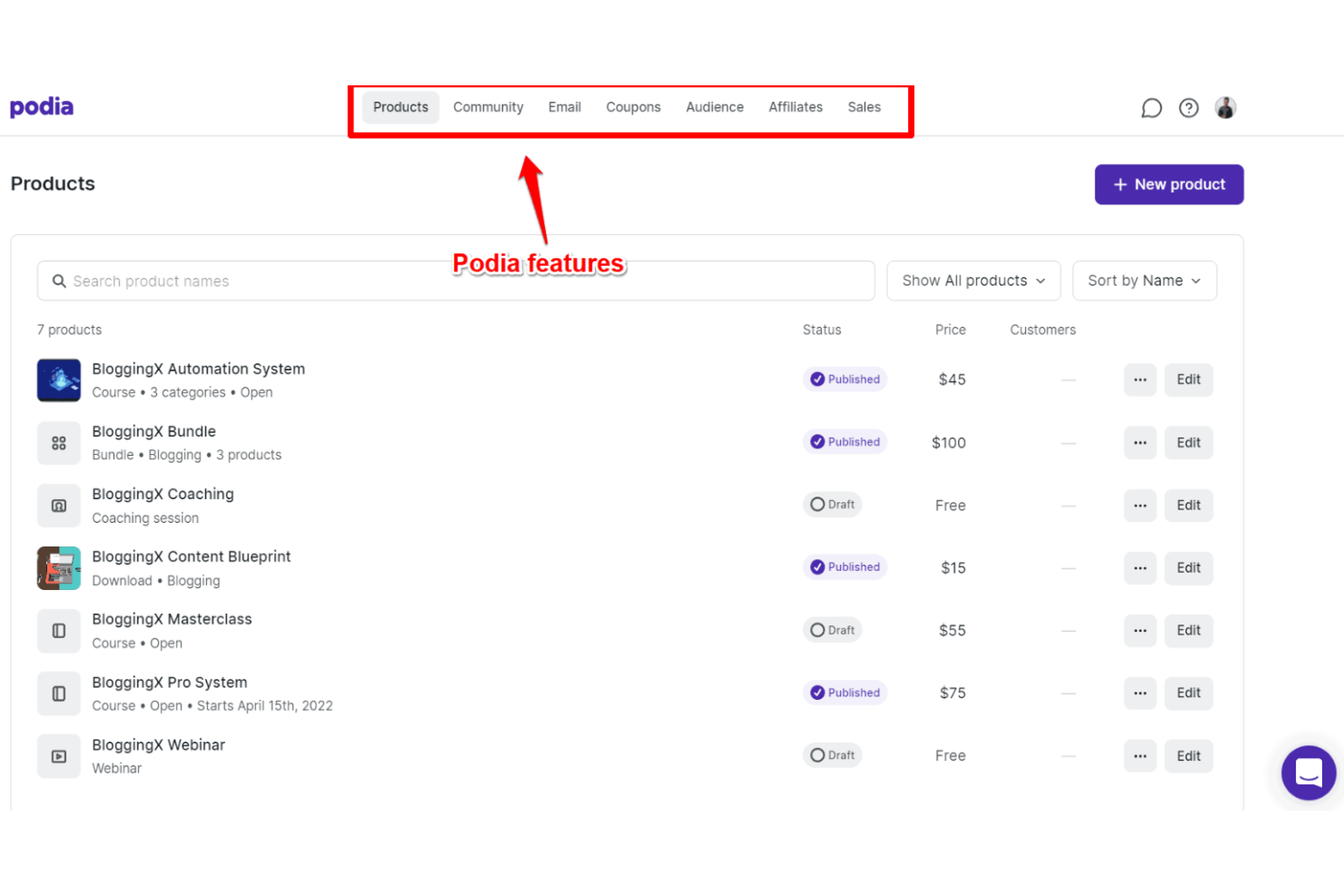Open the BloggingX Automation System thumbnail
This screenshot has height=896, width=1344.
coord(59,380)
